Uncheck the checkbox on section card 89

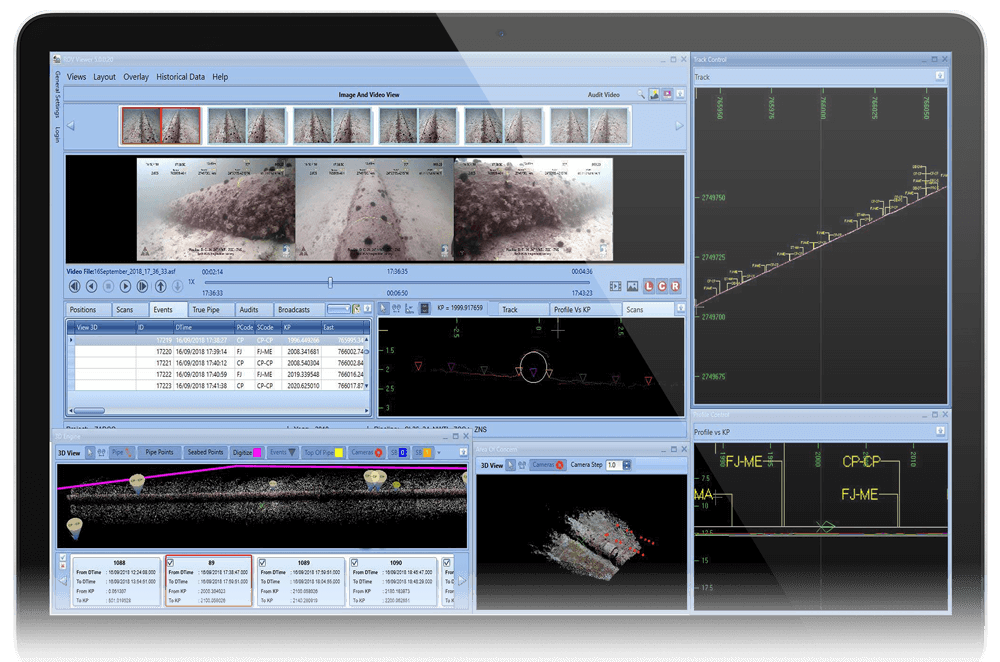click(x=170, y=563)
